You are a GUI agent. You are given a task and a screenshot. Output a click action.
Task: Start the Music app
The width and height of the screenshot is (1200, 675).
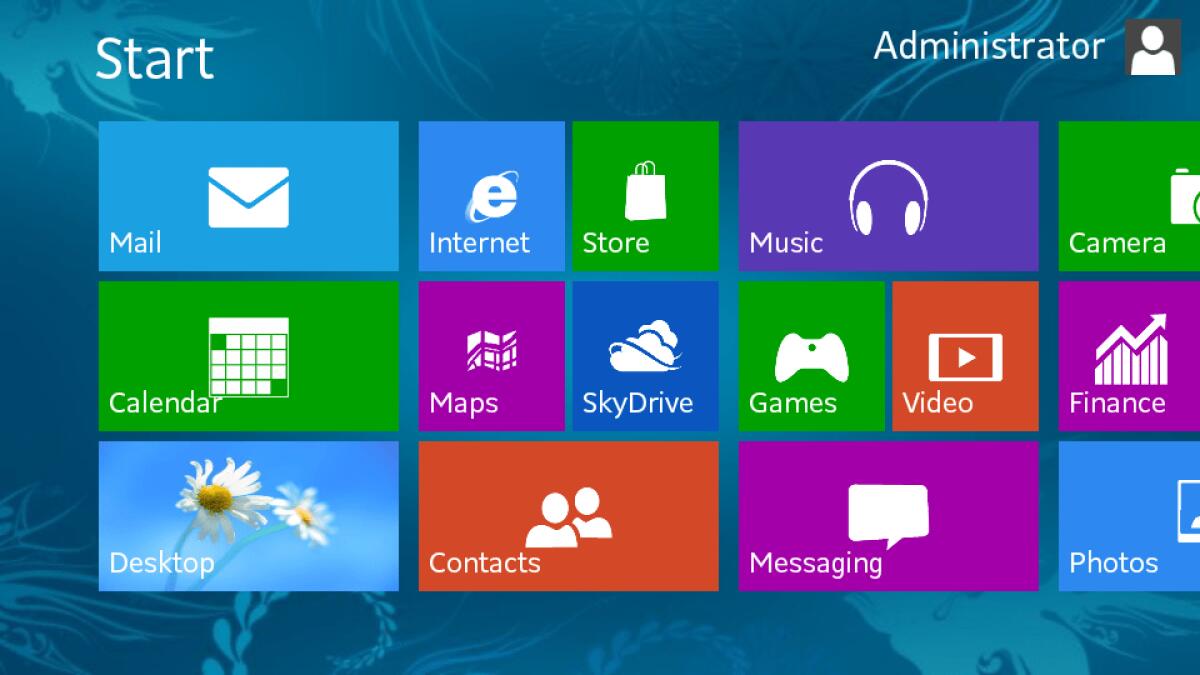pos(888,196)
